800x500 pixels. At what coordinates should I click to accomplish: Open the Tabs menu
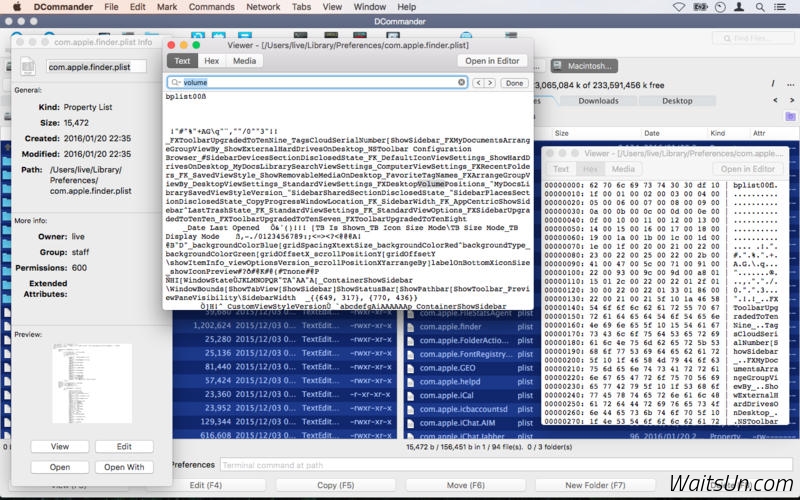301,7
